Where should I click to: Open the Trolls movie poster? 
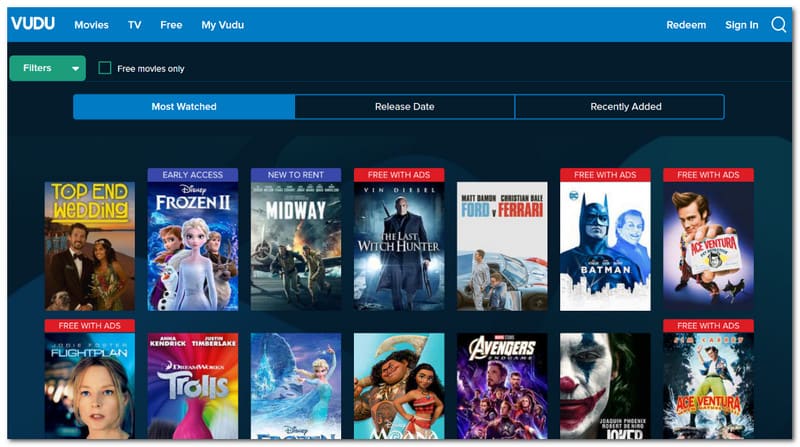pos(193,386)
